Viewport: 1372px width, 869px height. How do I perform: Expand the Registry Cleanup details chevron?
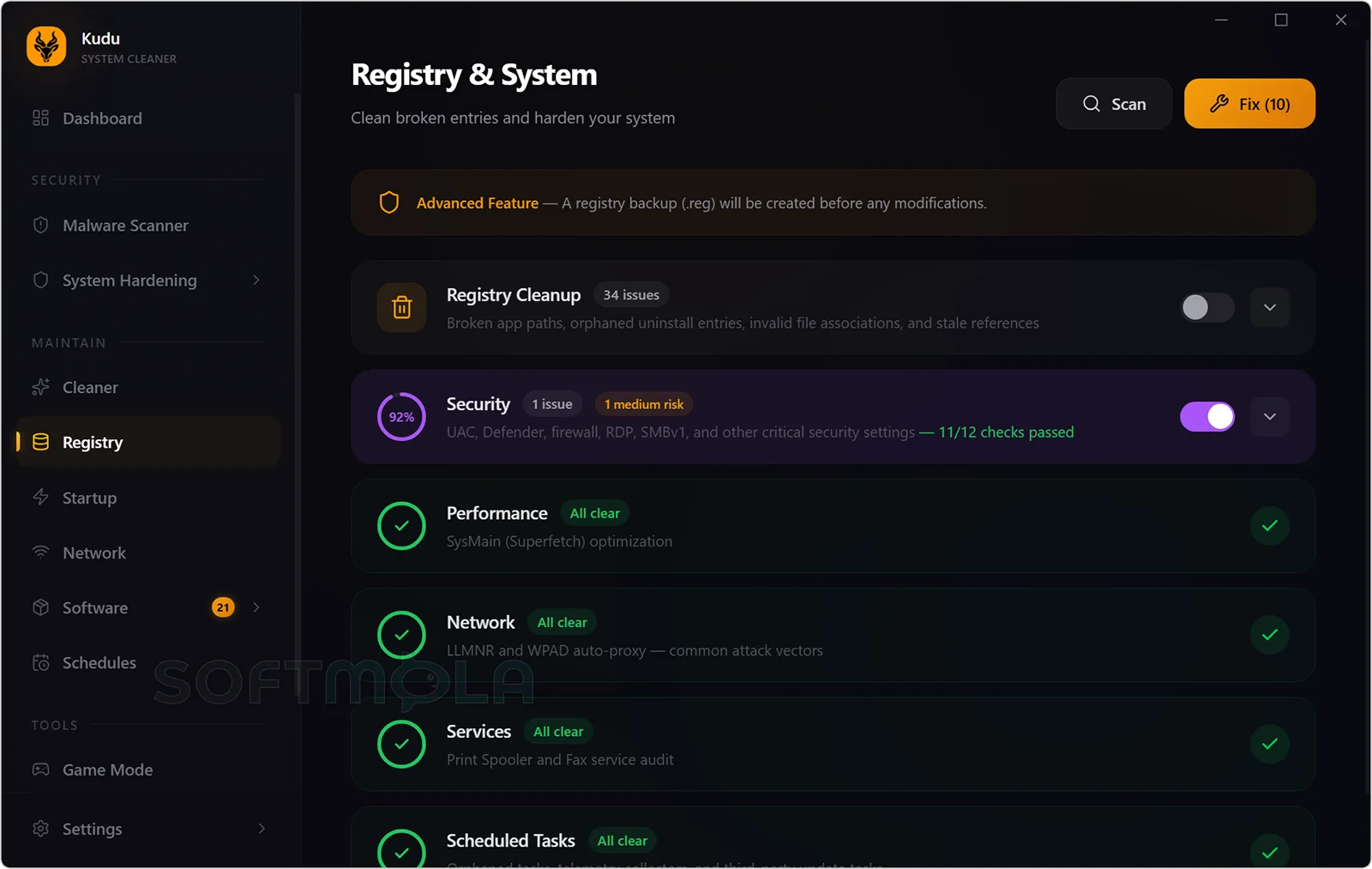click(x=1270, y=307)
